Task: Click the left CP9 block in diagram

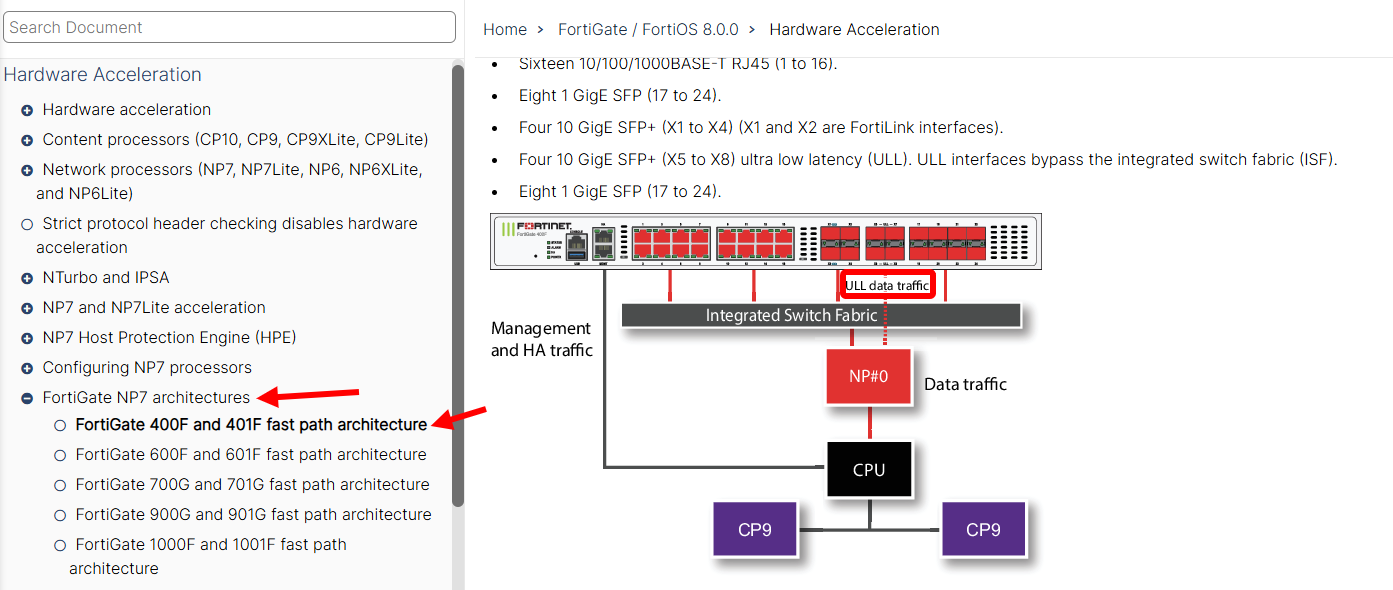Action: [x=754, y=530]
